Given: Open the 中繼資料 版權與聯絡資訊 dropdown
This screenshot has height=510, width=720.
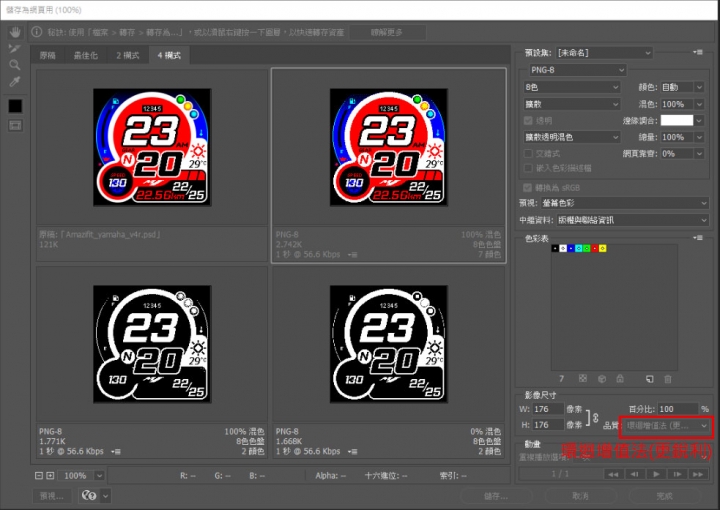Looking at the screenshot, I should tap(632, 220).
